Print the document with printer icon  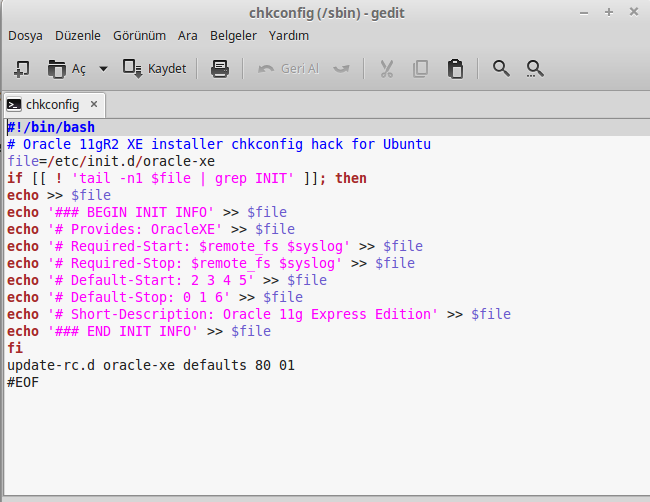tap(220, 69)
